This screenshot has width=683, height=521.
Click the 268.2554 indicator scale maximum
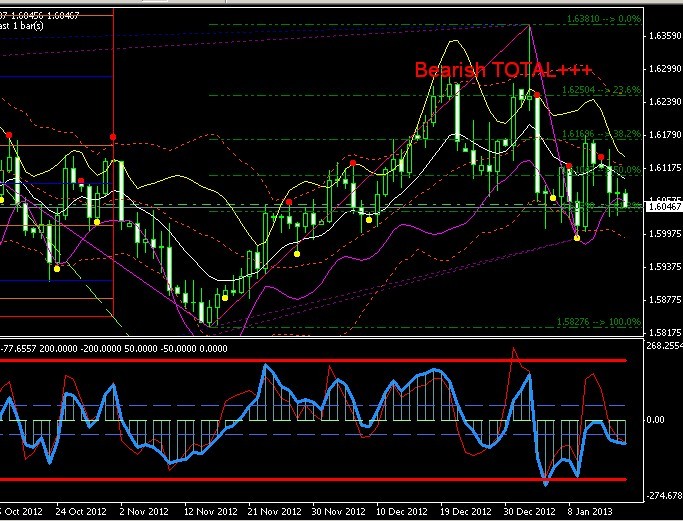coord(665,345)
